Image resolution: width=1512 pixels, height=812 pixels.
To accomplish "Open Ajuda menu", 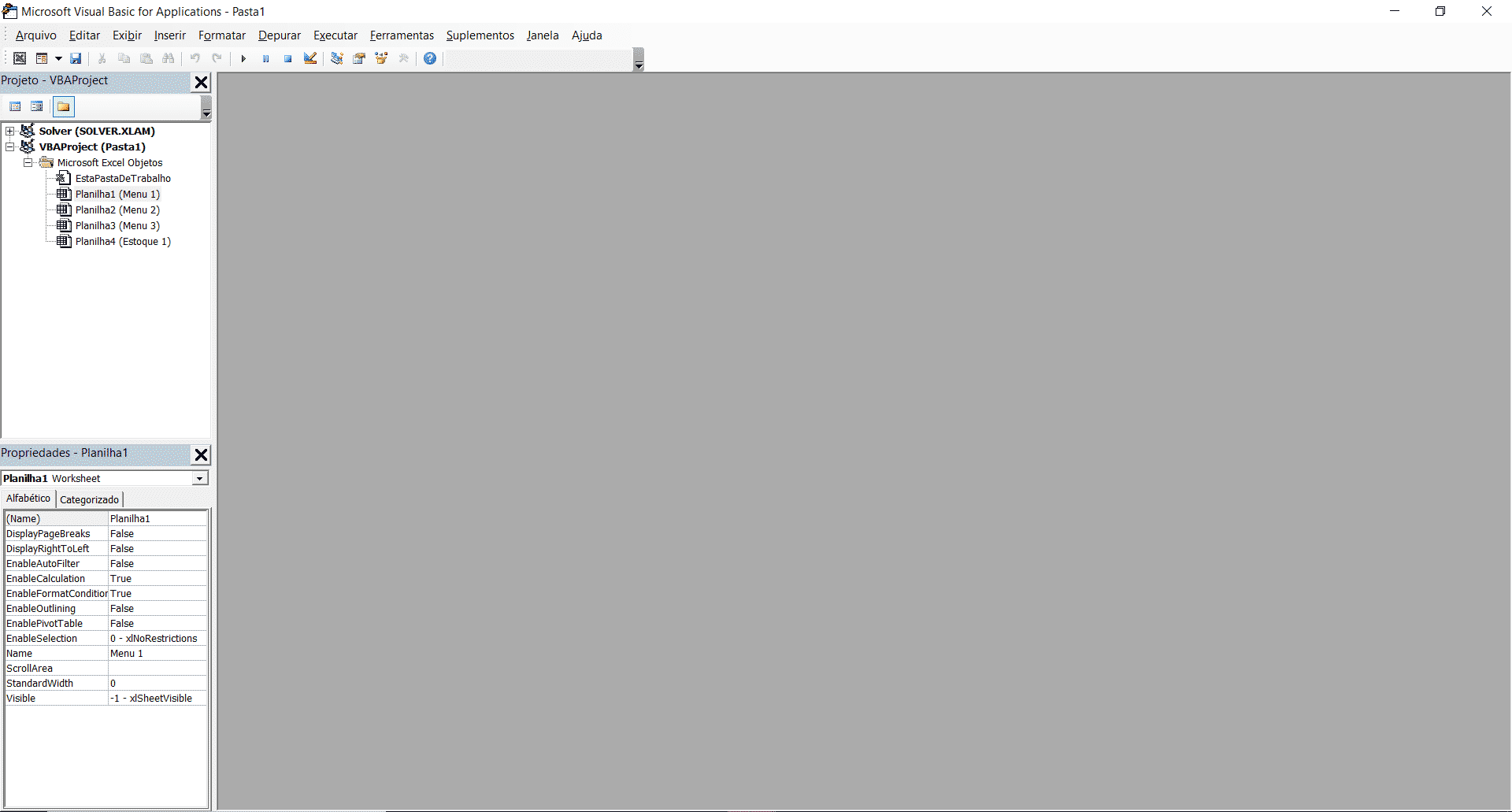I will coord(587,35).
